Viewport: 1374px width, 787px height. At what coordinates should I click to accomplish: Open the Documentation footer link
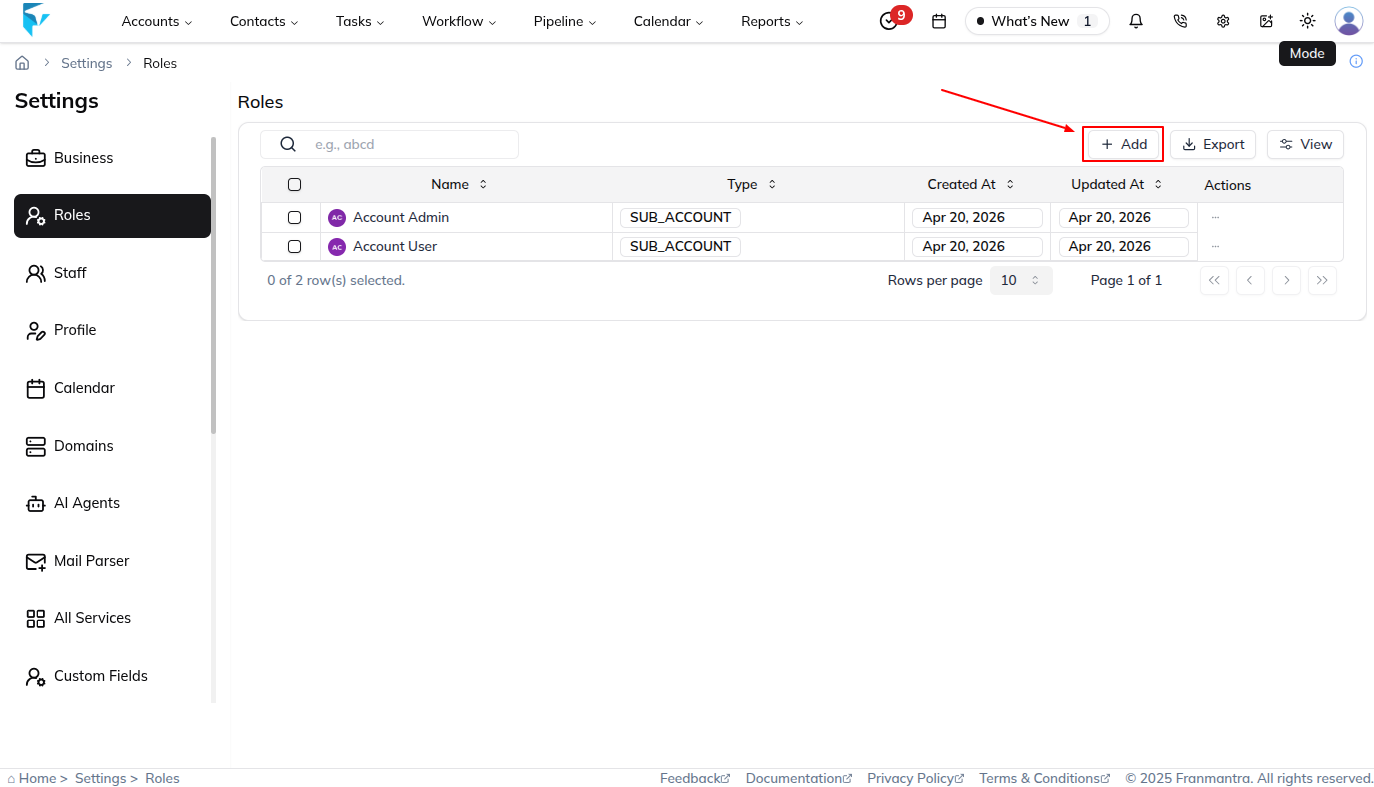click(799, 778)
